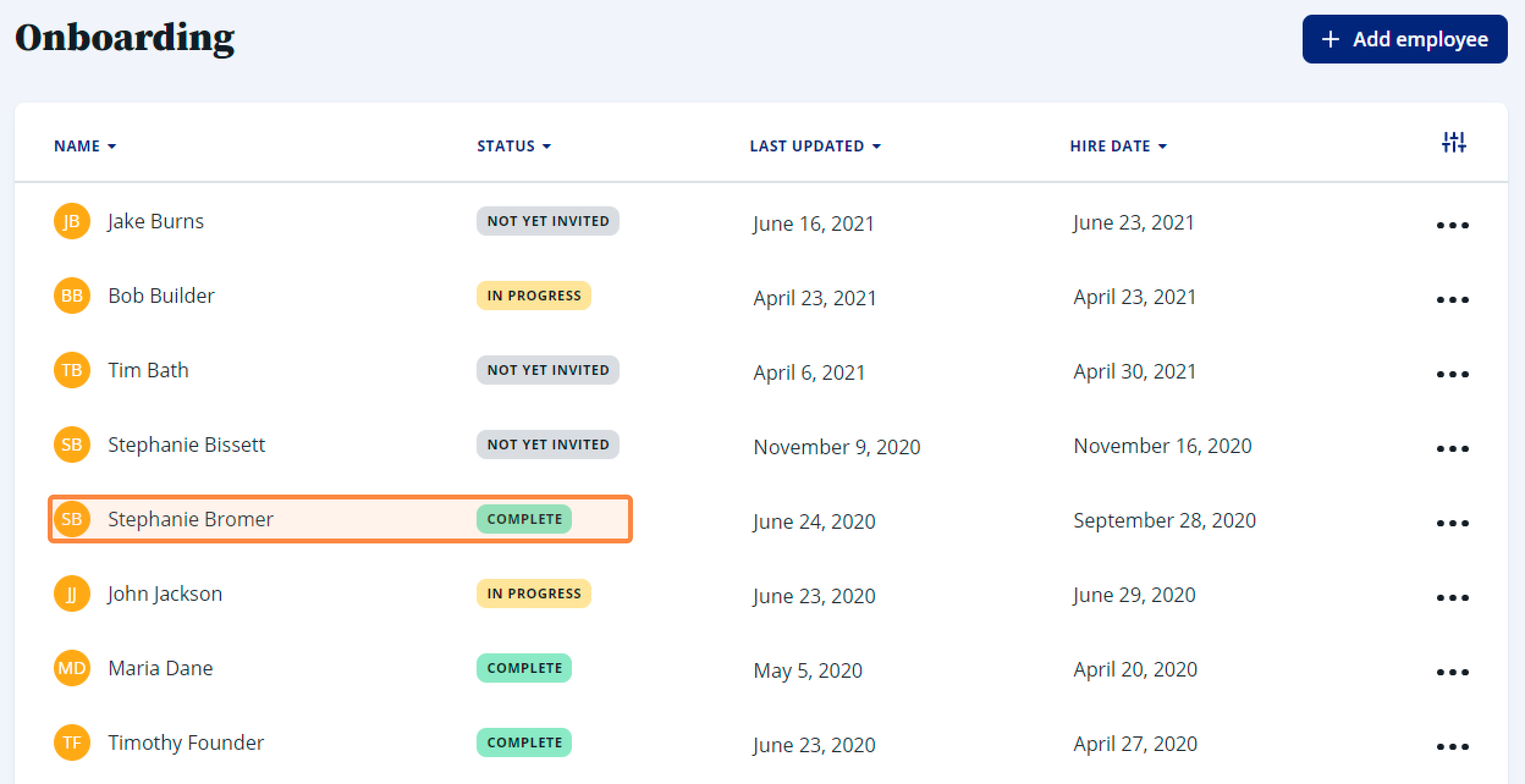This screenshot has width=1525, height=784.
Task: Open the more options menu for Maria Dane
Action: (x=1452, y=672)
